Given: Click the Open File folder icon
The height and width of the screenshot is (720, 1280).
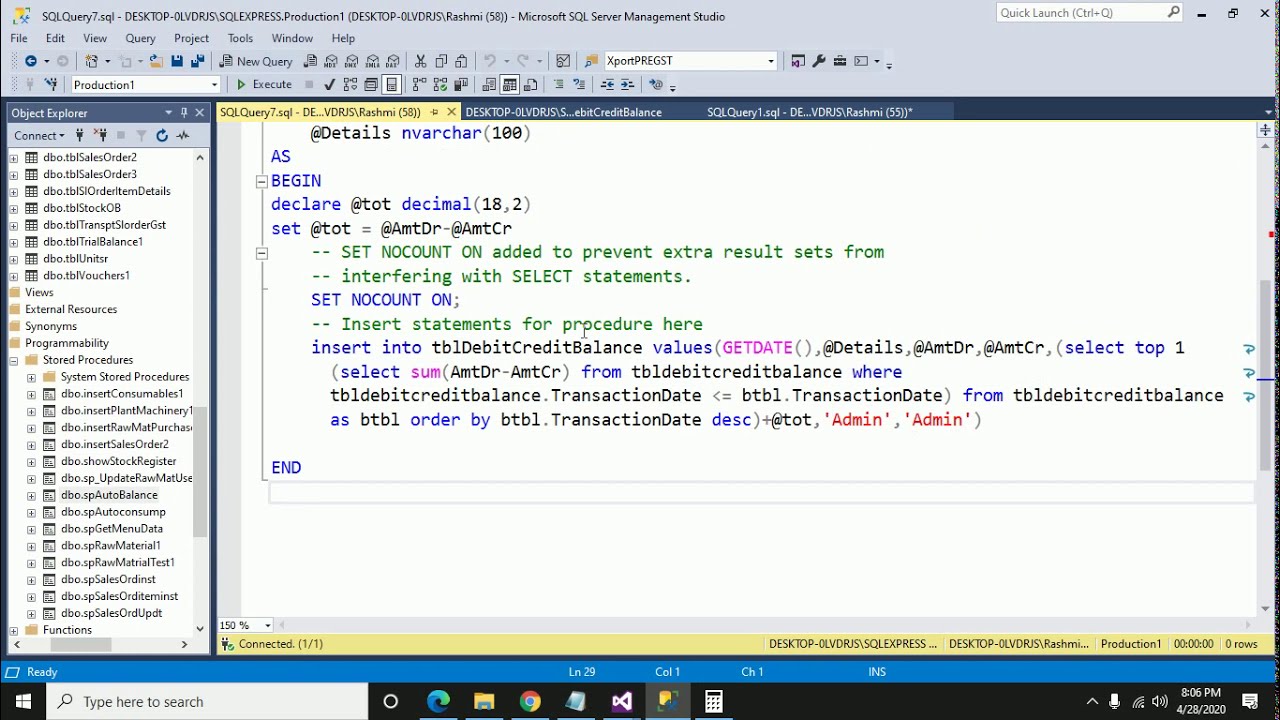Looking at the screenshot, I should tap(156, 61).
